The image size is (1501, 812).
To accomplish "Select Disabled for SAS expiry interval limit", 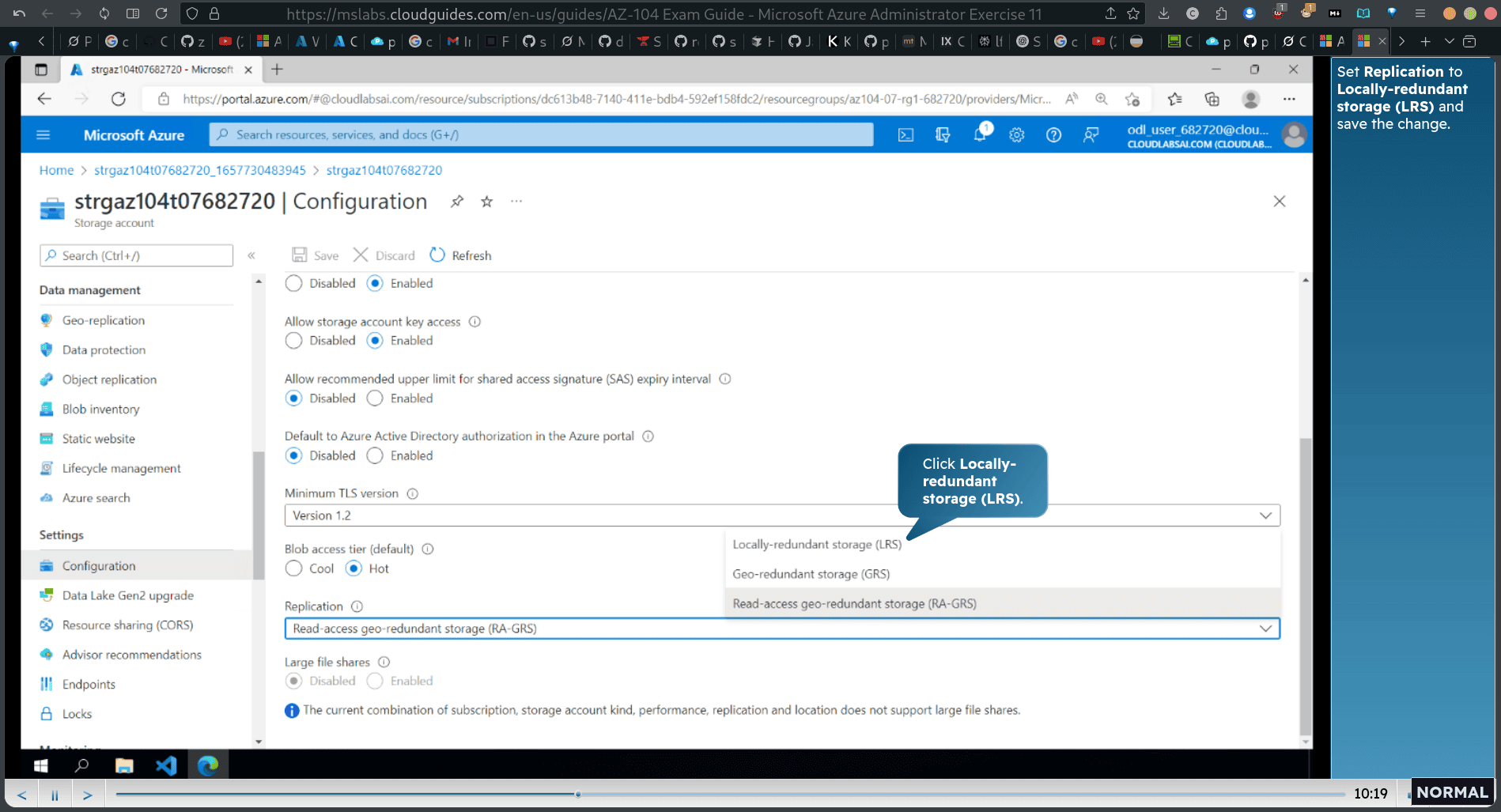I will tap(293, 398).
